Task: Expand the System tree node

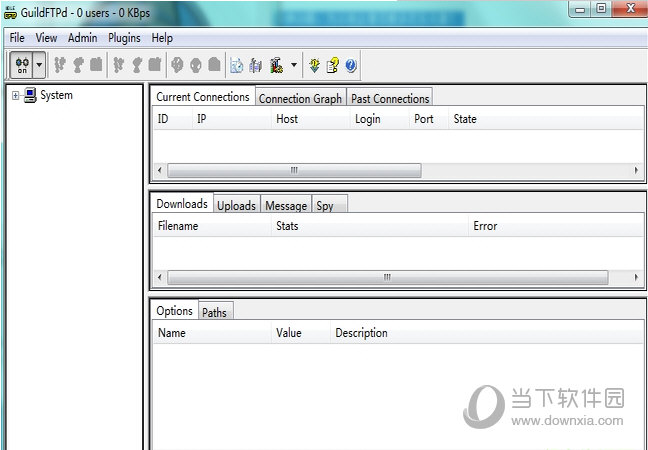Action: coord(15,95)
